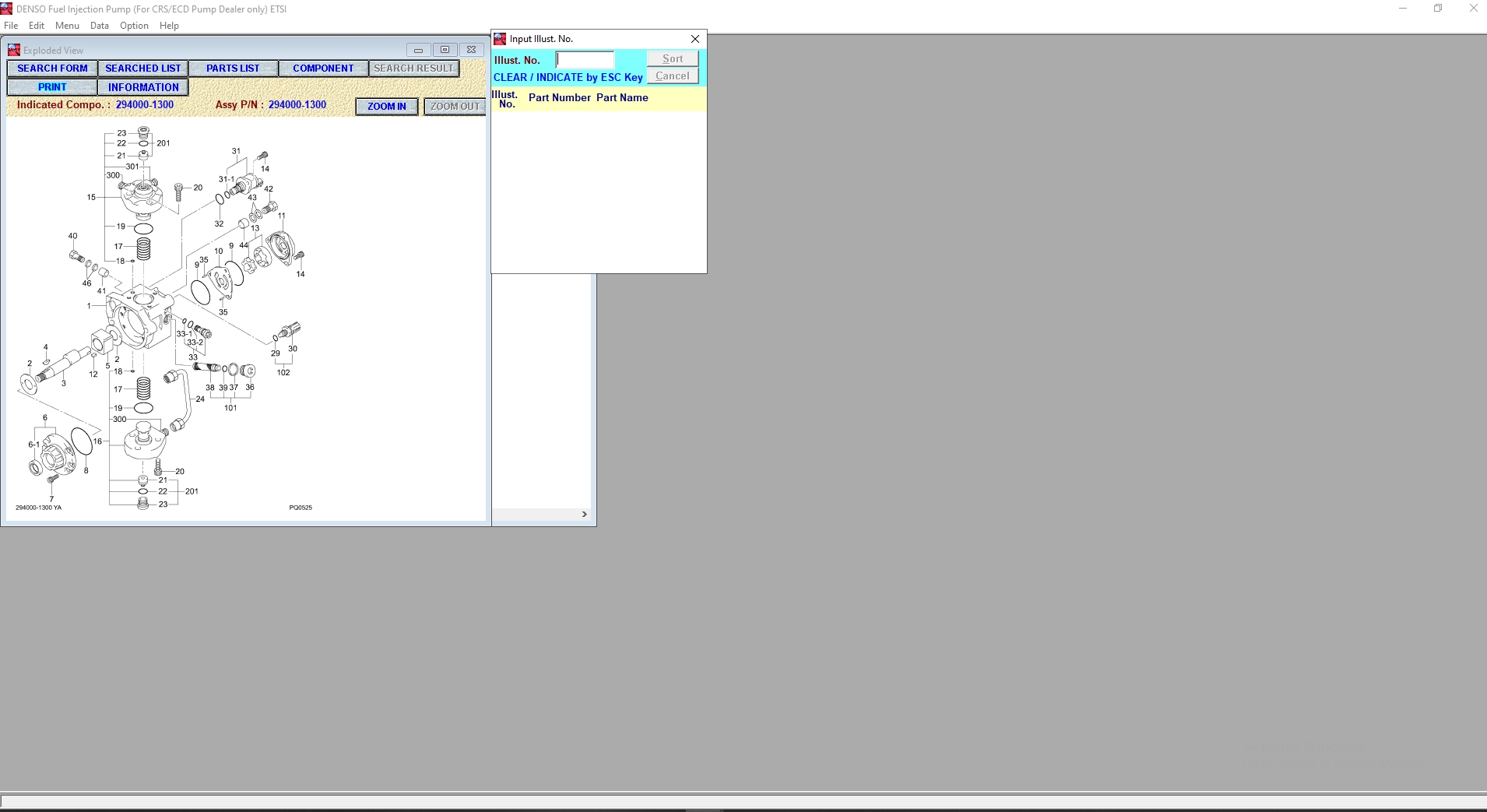Click the DENSO application icon in title bar

7,9
